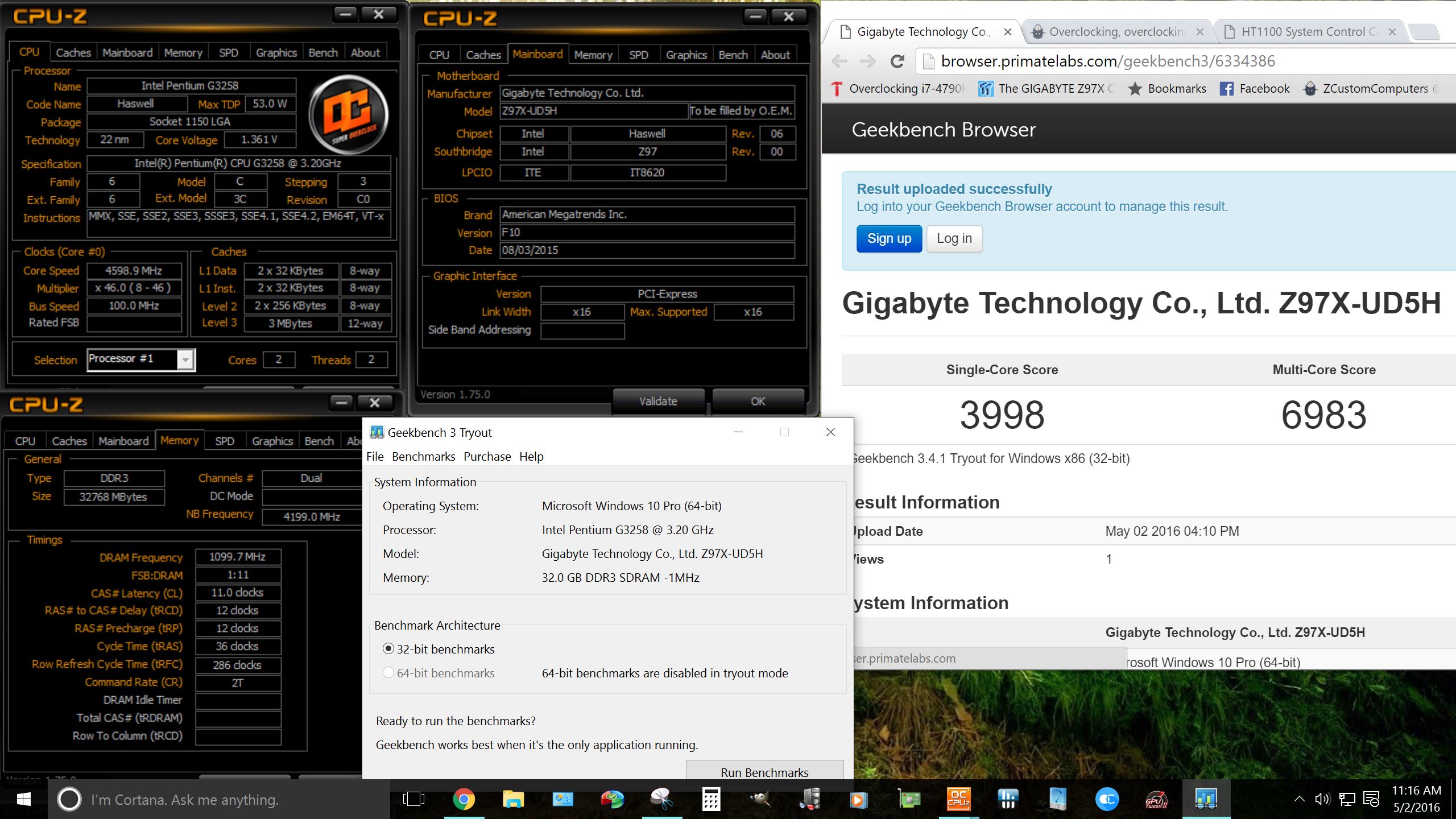Click the Chrome address bar URL
Image resolution: width=1456 pixels, height=819 pixels.
[1107, 61]
